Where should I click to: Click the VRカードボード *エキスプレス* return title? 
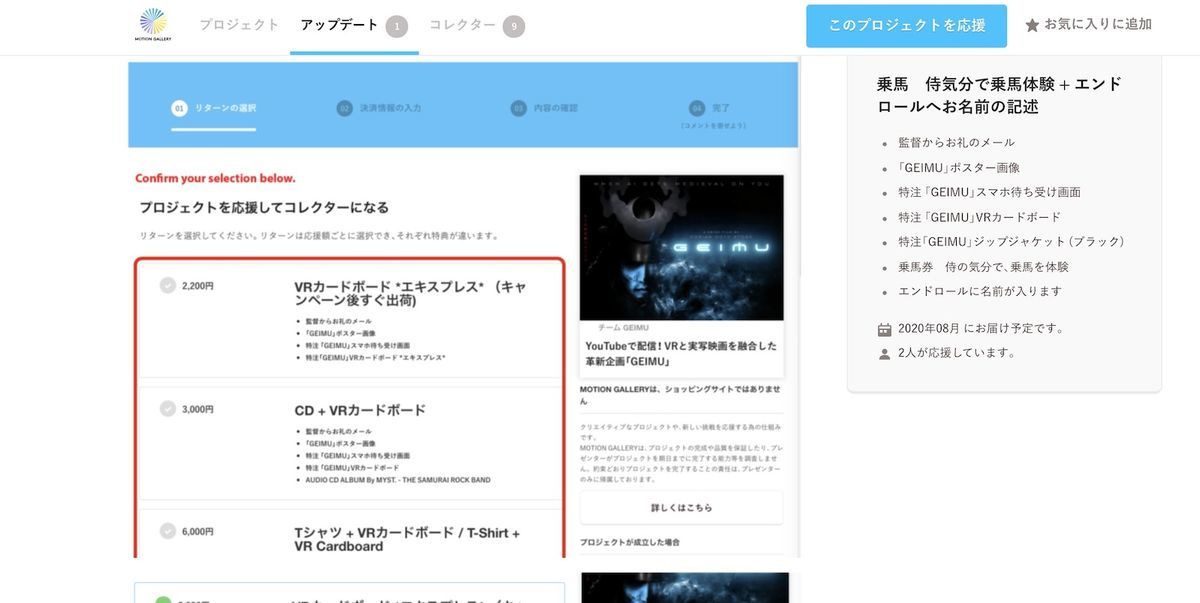coord(411,293)
